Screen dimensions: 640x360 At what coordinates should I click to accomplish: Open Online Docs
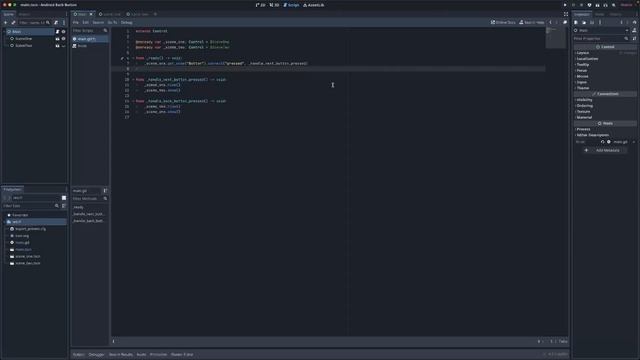click(x=503, y=22)
